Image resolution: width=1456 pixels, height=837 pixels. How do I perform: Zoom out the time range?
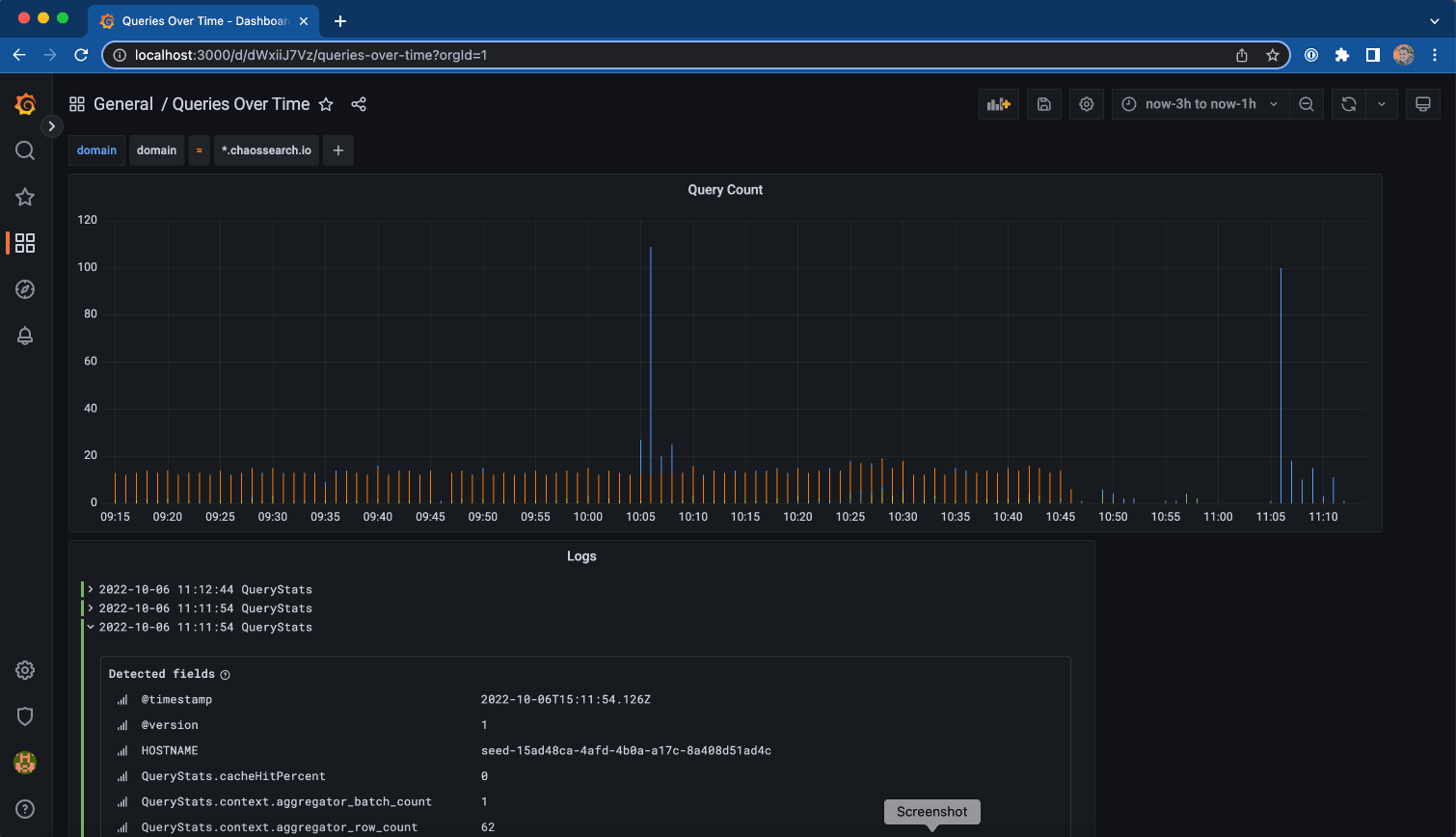[x=1307, y=103]
